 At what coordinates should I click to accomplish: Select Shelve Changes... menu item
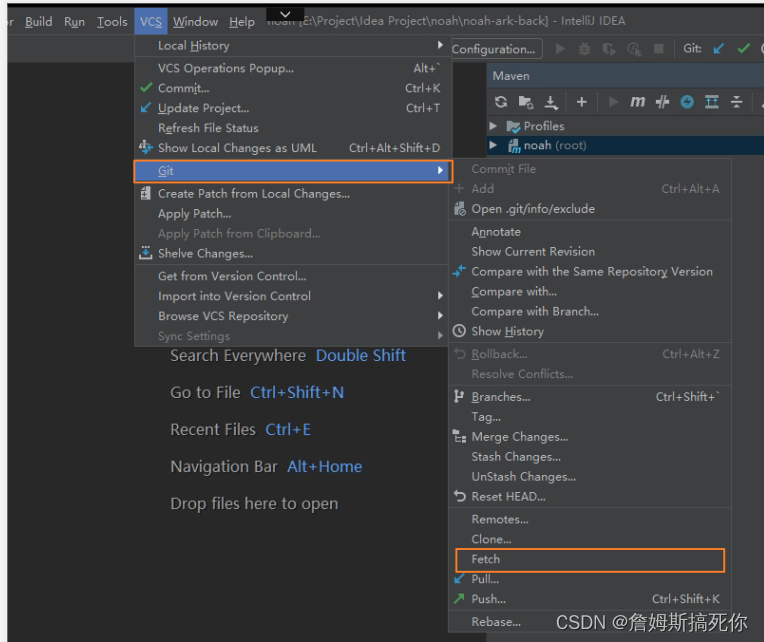coord(292,254)
